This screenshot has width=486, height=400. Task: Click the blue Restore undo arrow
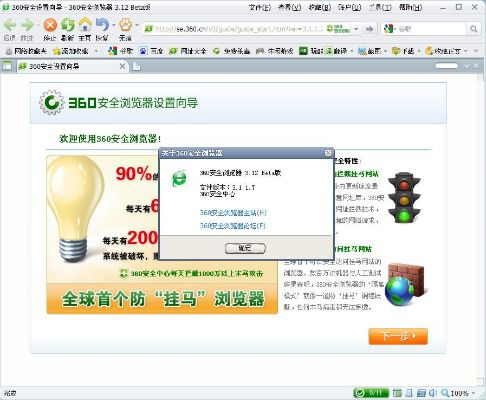coord(102,25)
